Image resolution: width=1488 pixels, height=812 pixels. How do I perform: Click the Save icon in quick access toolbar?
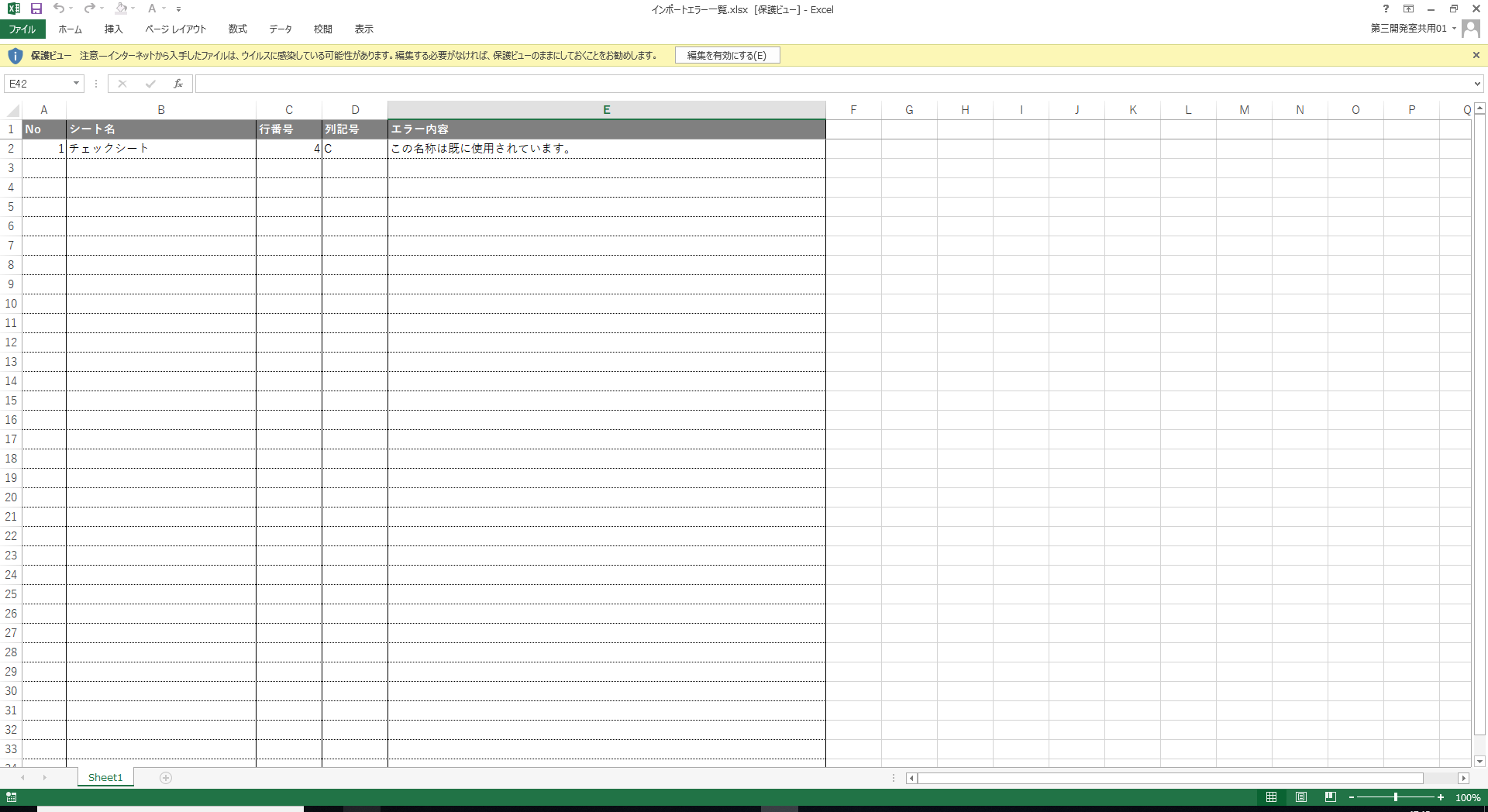pyautogui.click(x=36, y=9)
